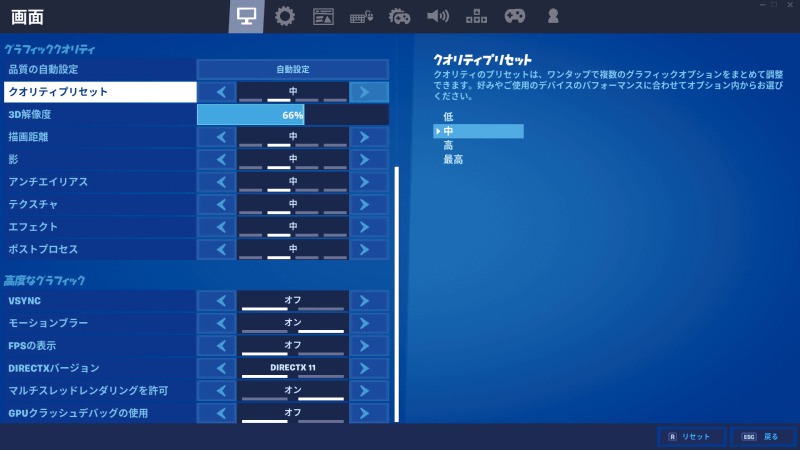Click the マルチスレッドレンダリングを許可 row label
This screenshot has height=450, width=800.
(x=100, y=390)
